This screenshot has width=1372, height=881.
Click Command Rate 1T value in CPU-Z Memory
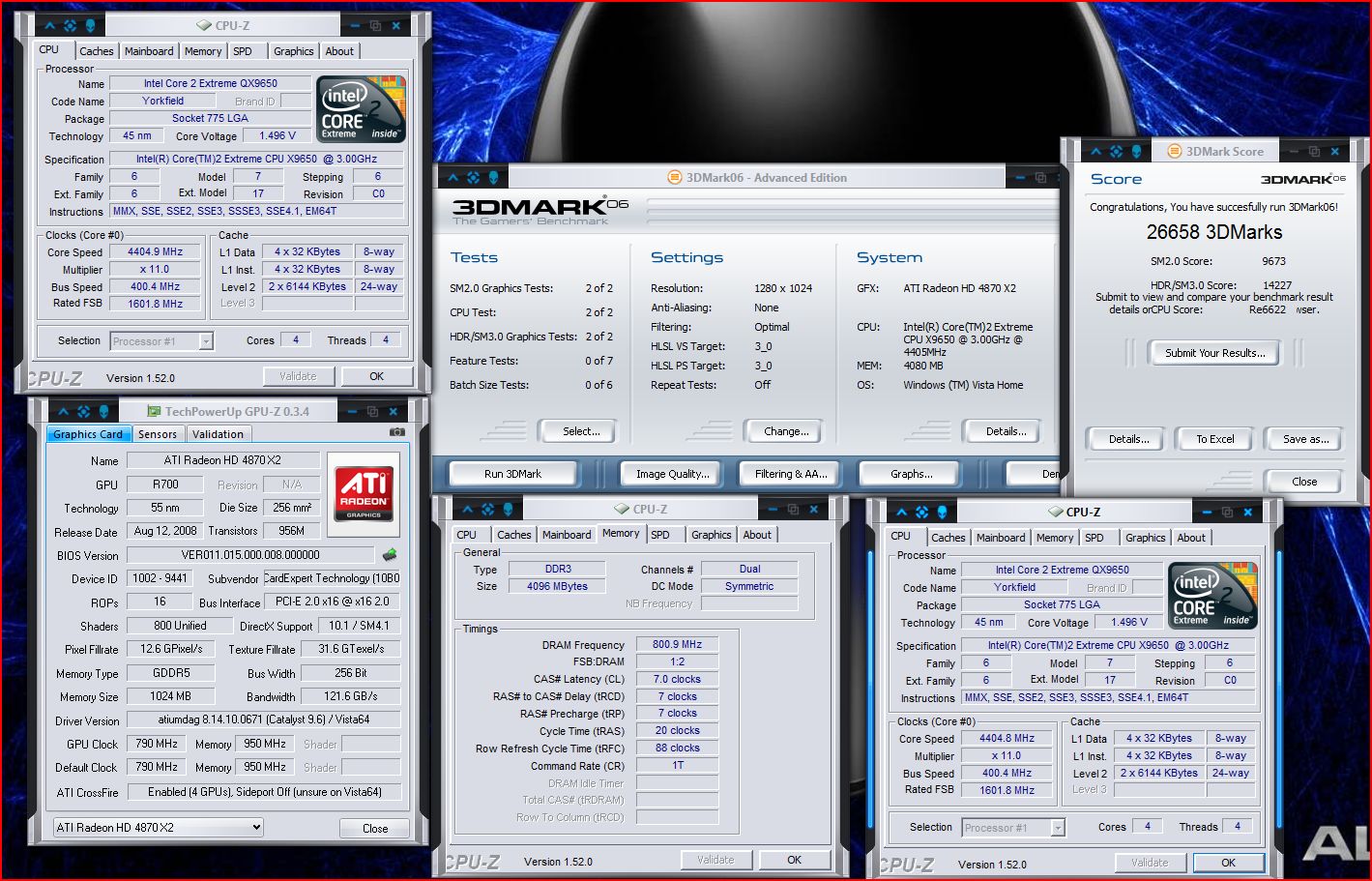coord(677,765)
